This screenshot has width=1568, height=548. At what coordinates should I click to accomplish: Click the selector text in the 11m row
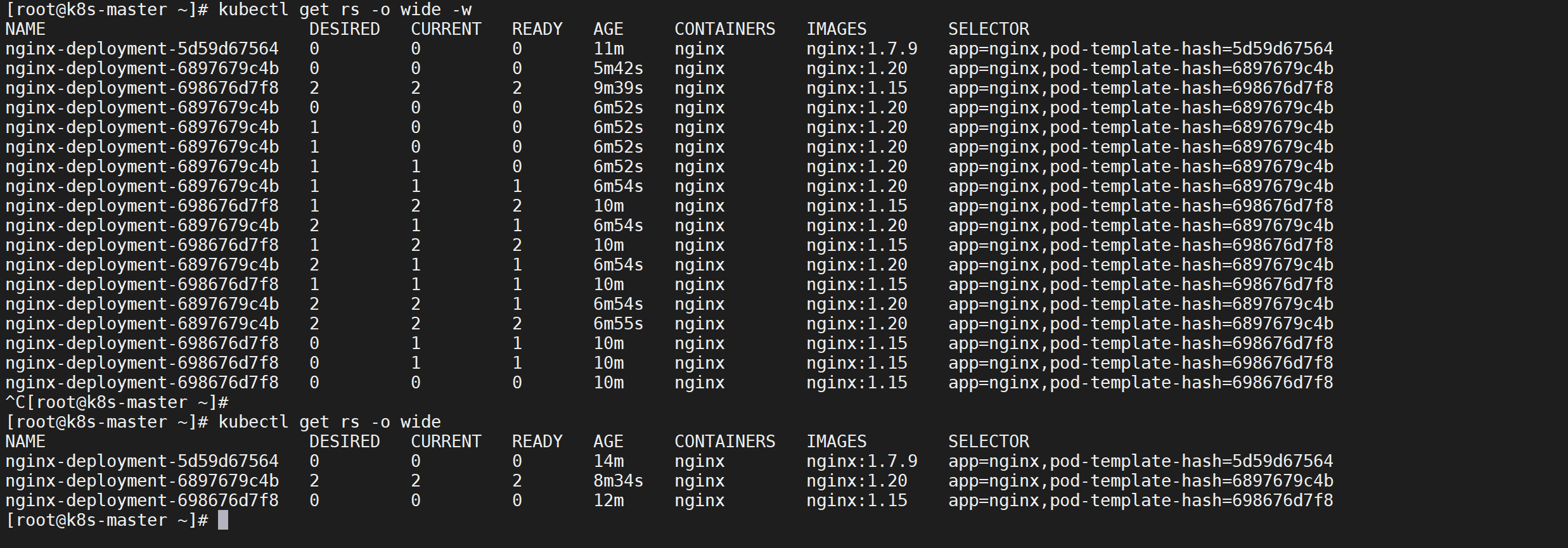point(1141,49)
